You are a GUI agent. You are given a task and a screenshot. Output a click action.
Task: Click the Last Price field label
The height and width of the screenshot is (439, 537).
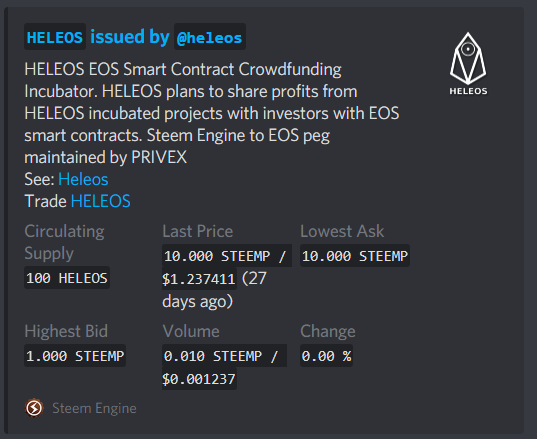point(198,231)
